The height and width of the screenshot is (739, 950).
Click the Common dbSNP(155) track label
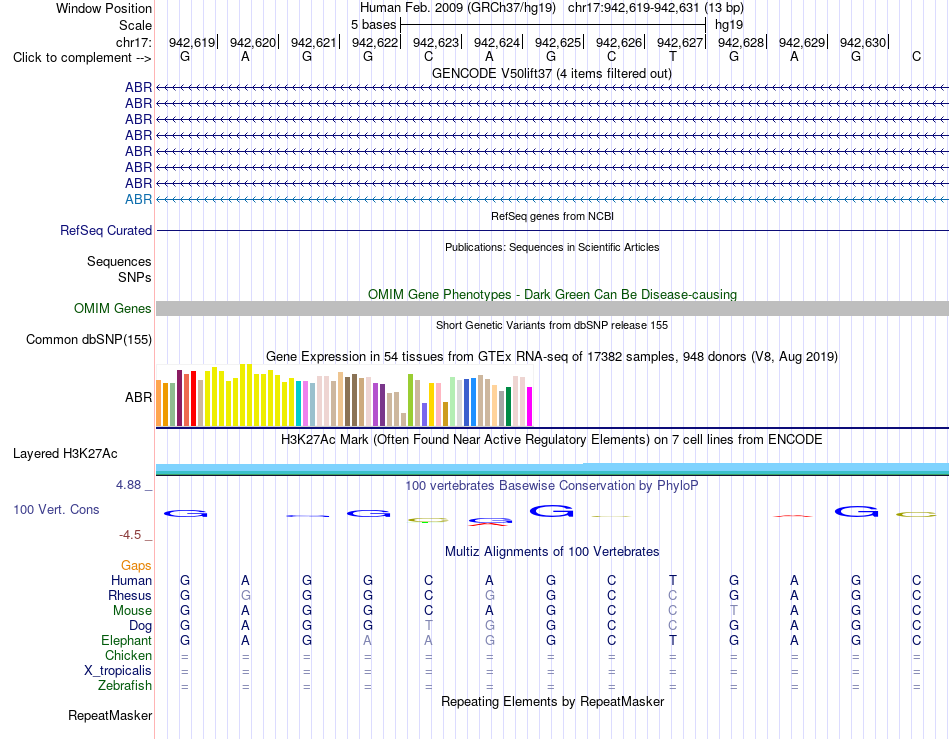coord(89,339)
